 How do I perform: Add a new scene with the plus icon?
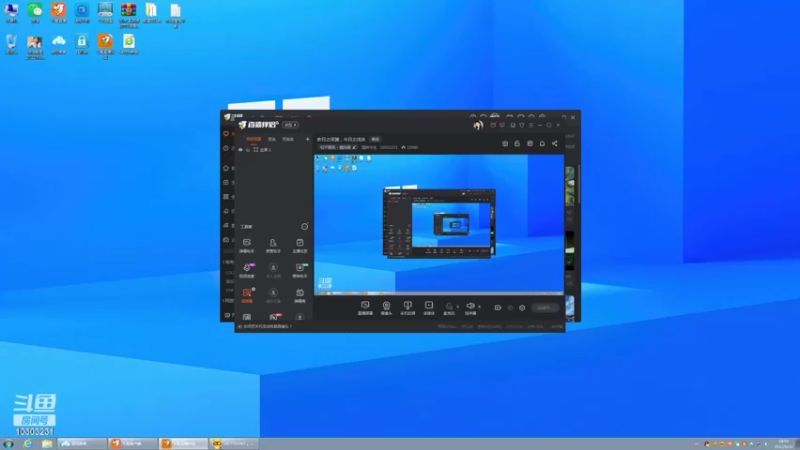coord(307,139)
